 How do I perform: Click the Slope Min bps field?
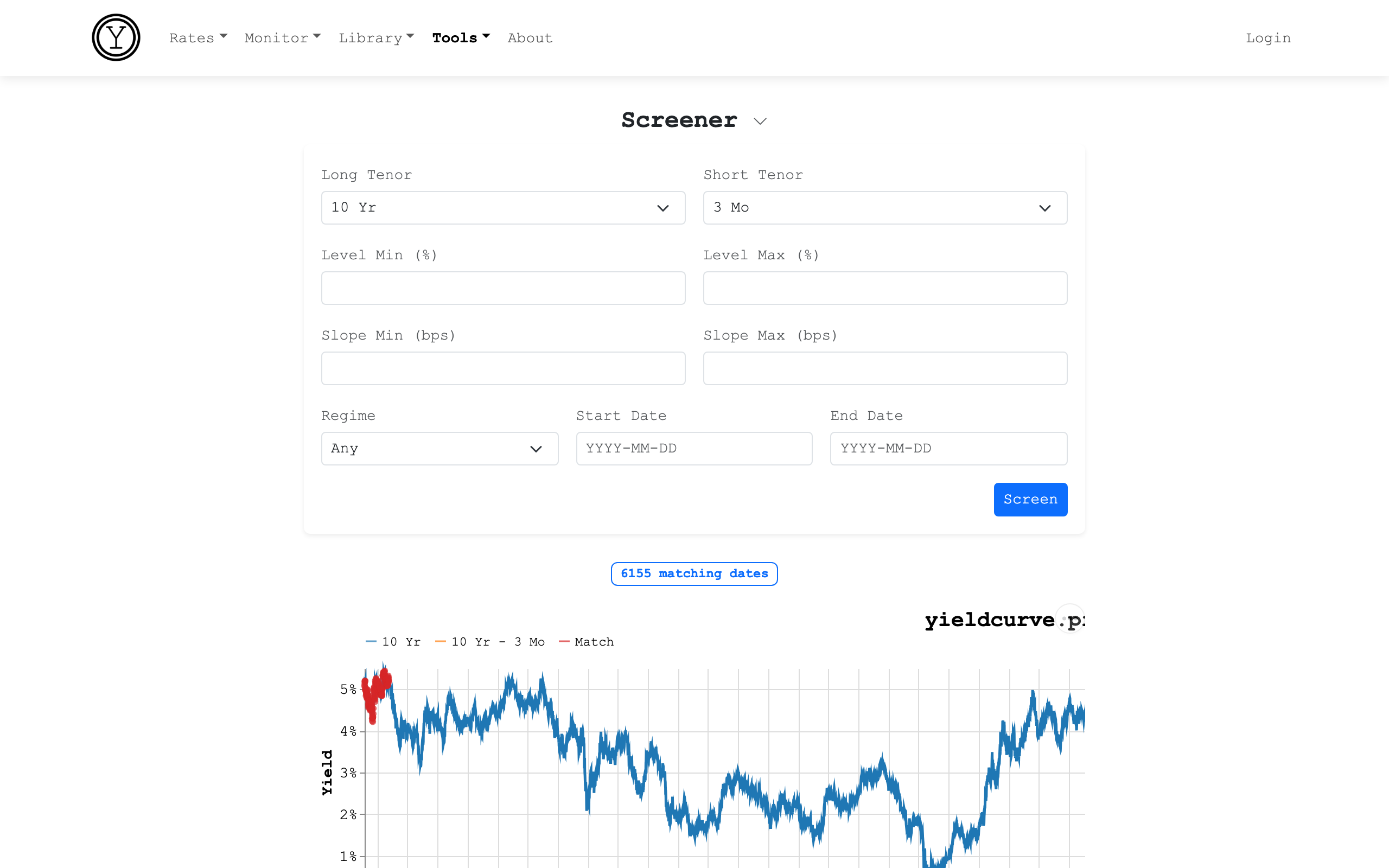[x=503, y=368]
